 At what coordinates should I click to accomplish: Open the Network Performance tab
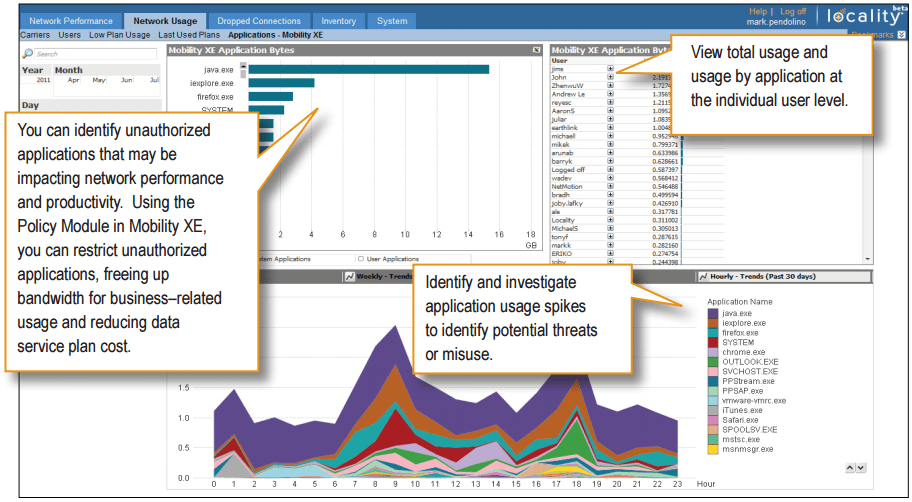71,21
